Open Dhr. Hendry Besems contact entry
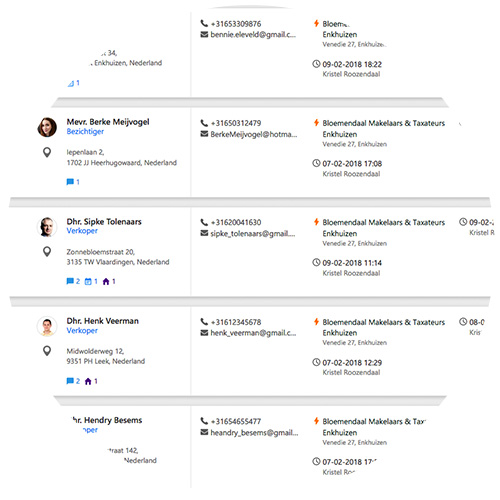This screenshot has width=500, height=500. pyautogui.click(x=107, y=420)
